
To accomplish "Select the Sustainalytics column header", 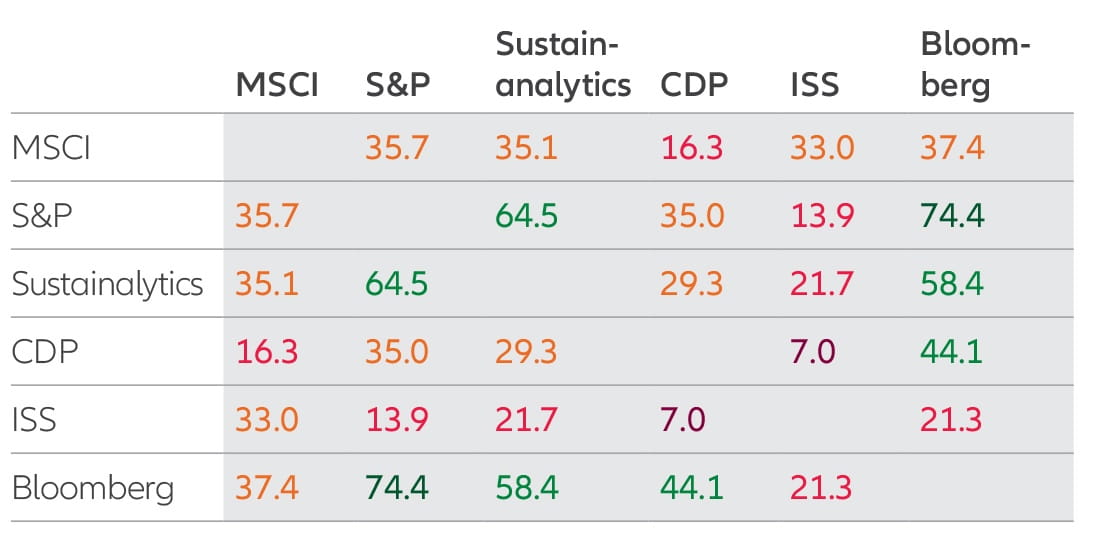I will (x=563, y=65).
